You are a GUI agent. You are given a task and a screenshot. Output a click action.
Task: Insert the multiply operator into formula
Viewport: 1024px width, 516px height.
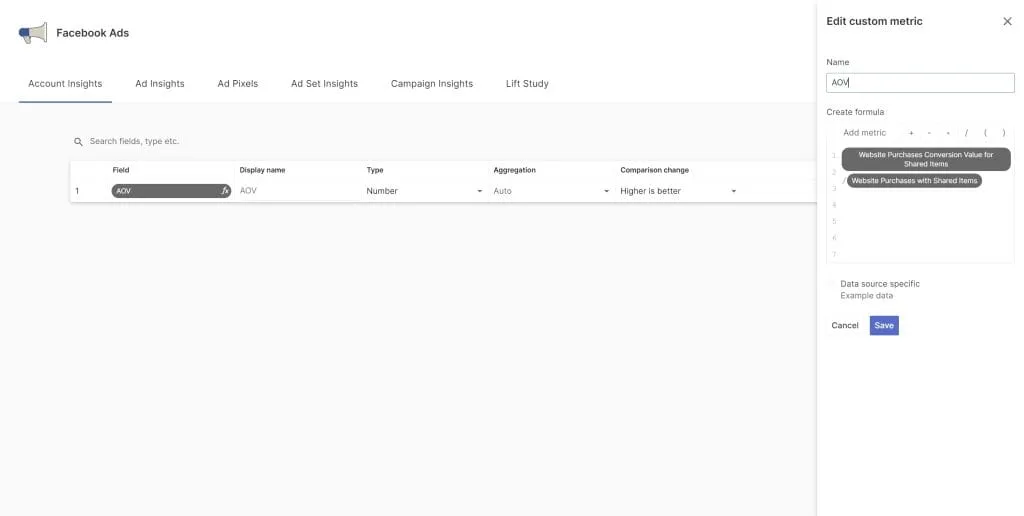point(948,133)
